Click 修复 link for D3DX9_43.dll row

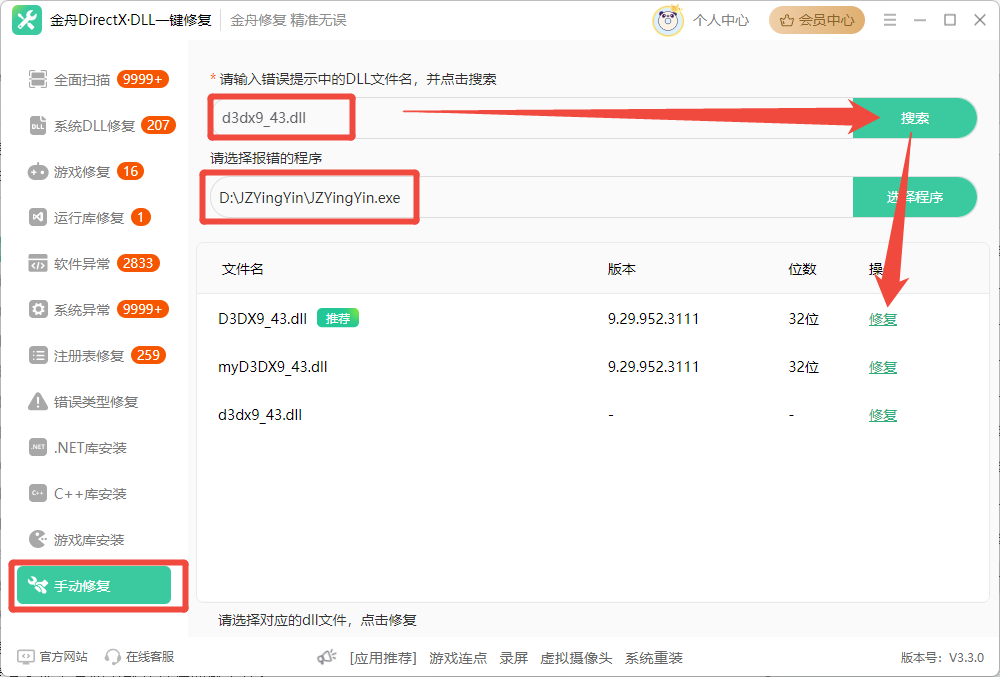pos(883,319)
